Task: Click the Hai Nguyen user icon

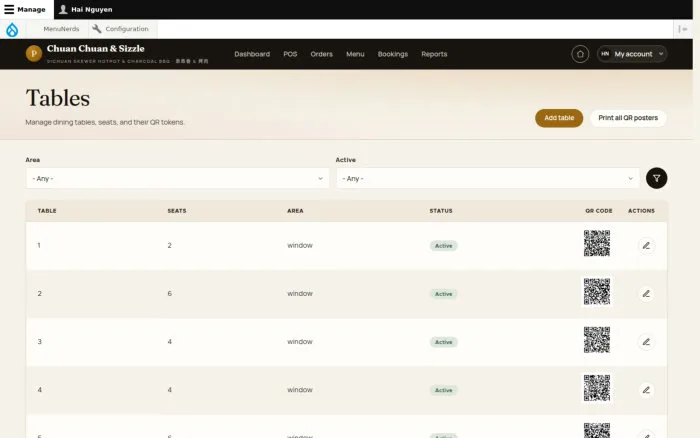Action: tap(63, 9)
